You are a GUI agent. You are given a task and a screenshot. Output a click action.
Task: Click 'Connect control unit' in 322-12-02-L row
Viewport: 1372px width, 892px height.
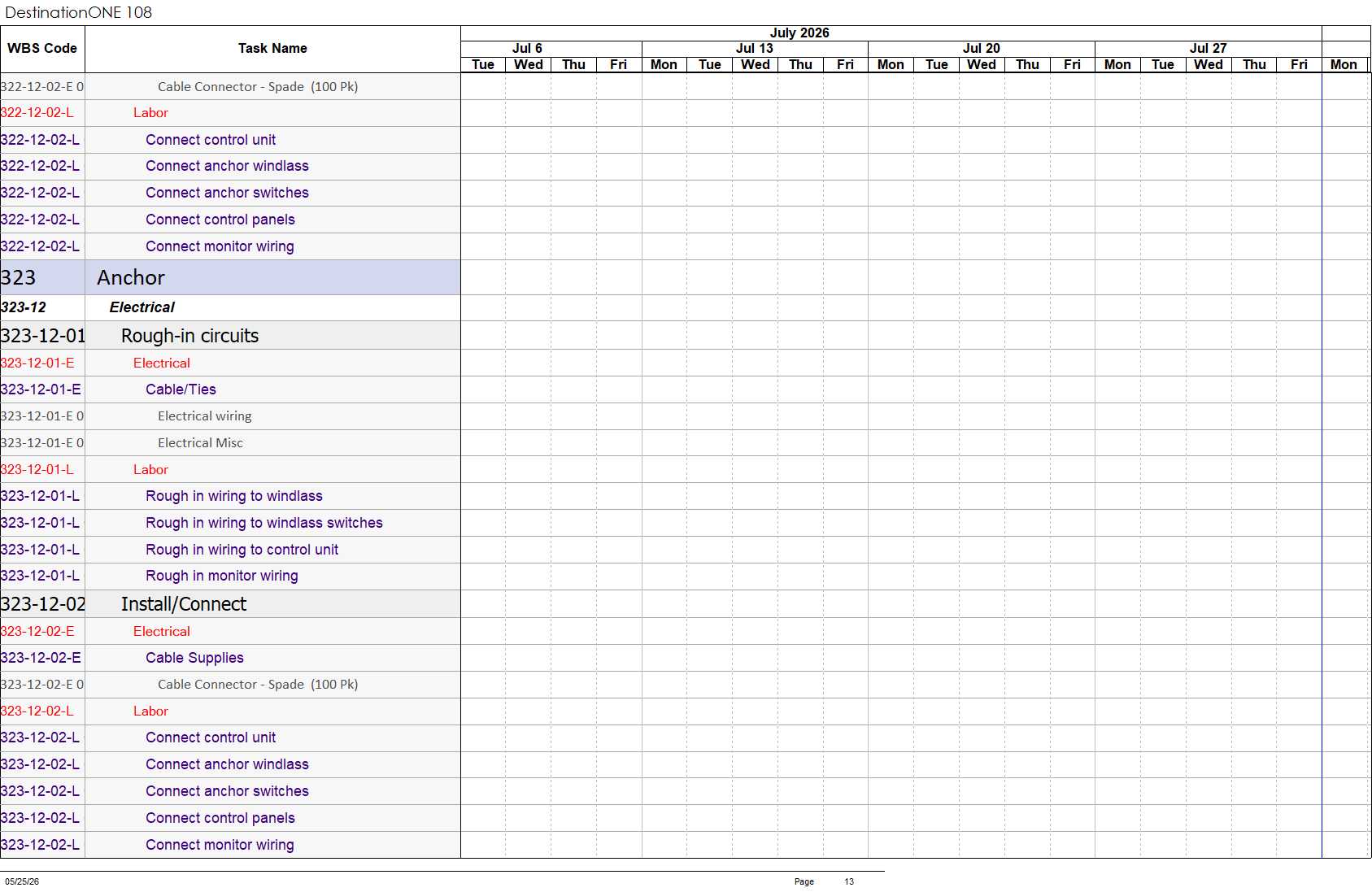(211, 140)
